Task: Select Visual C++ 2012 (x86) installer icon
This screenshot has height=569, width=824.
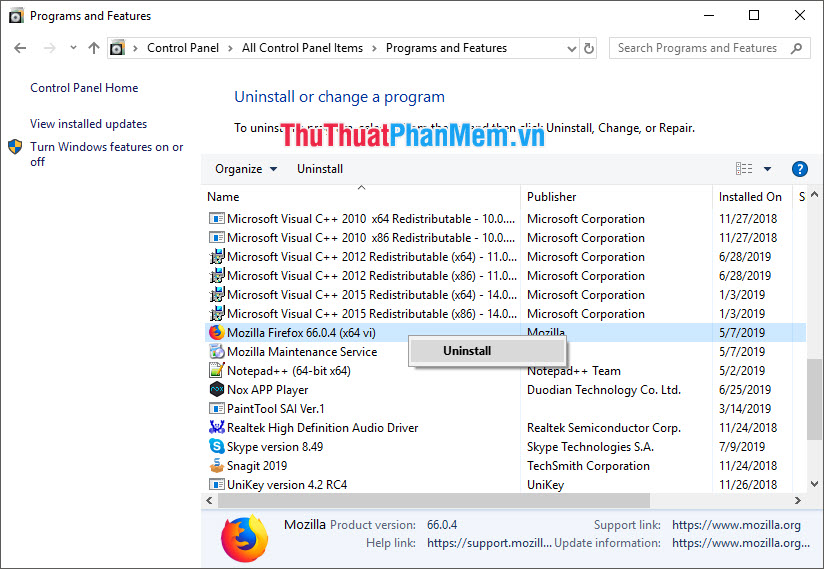Action: (217, 276)
